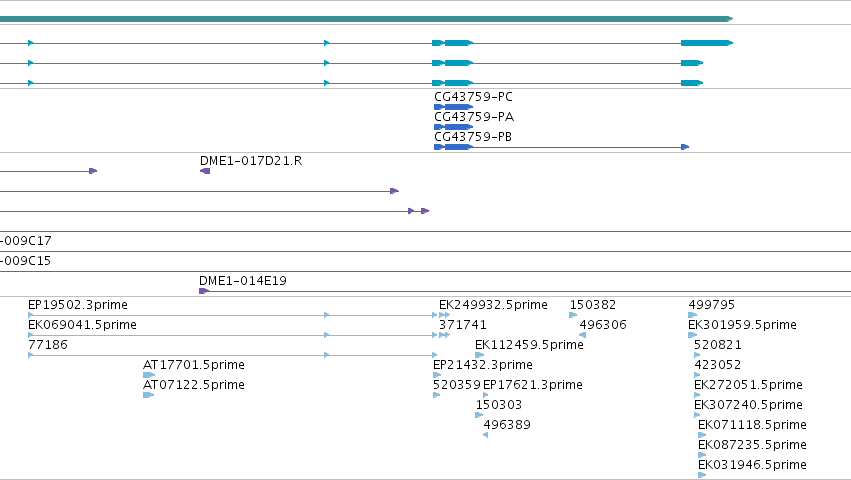Select the EK087235.5prime EST label

(752, 445)
